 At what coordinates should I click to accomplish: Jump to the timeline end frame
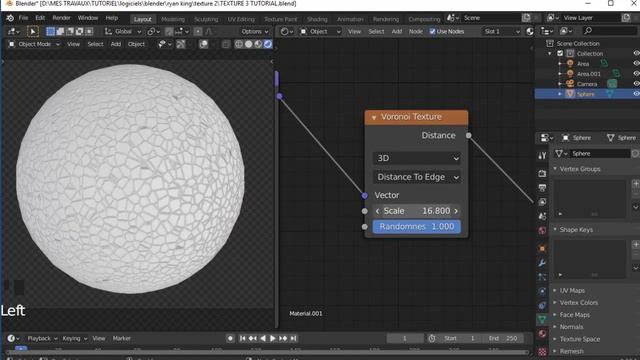293,338
